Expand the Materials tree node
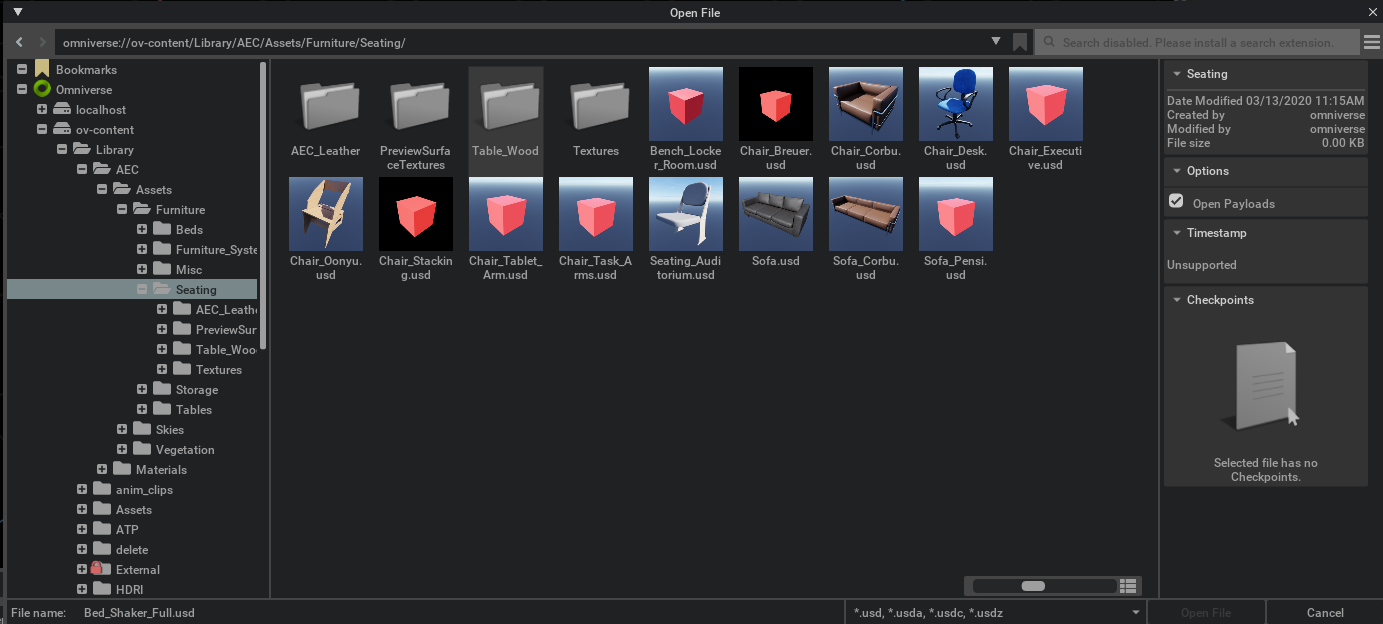This screenshot has width=1383, height=624. 102,470
